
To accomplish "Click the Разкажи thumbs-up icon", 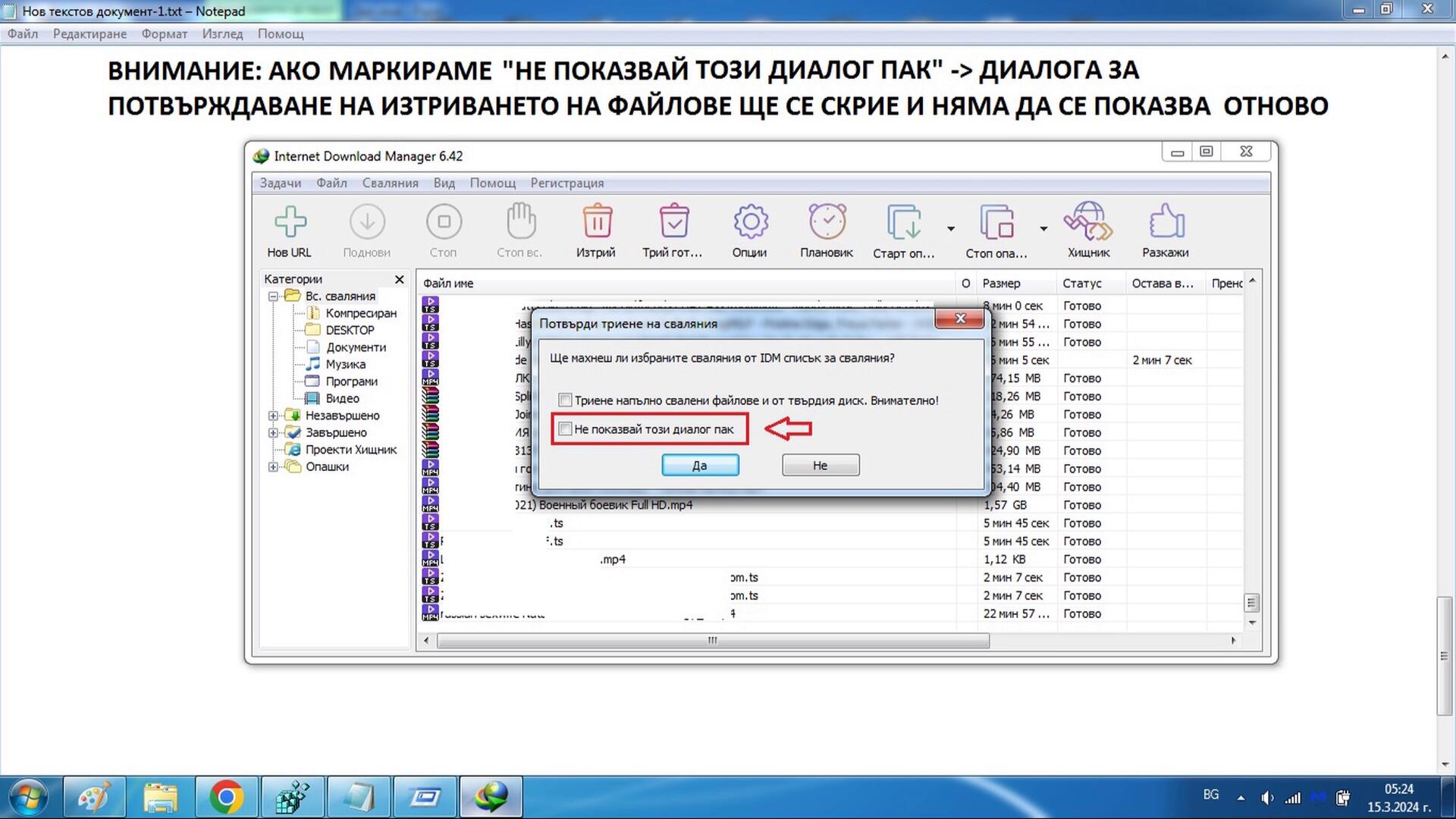I will point(1166,223).
